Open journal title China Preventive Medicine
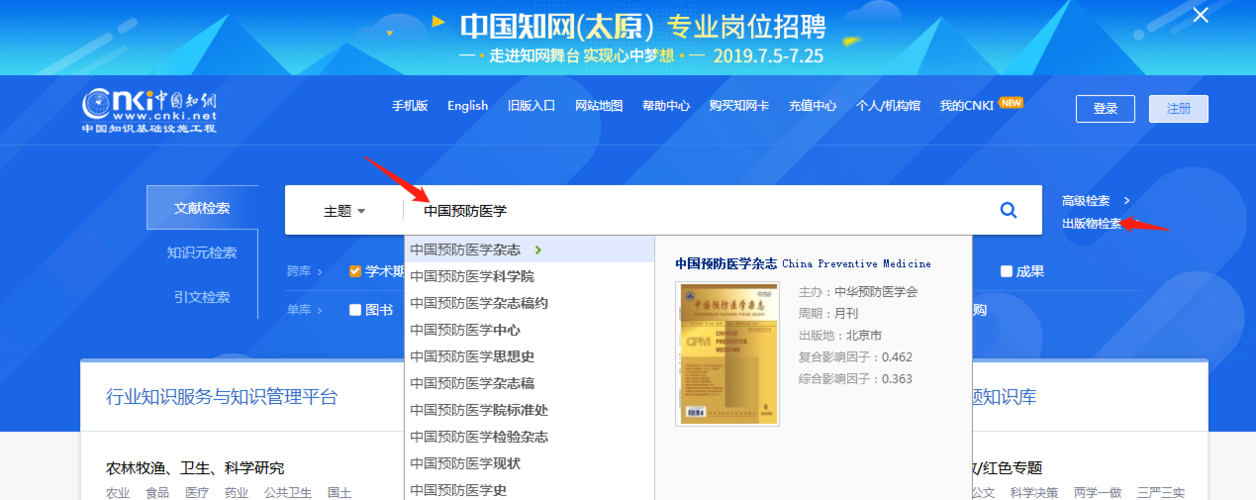This screenshot has height=500, width=1256. 803,264
